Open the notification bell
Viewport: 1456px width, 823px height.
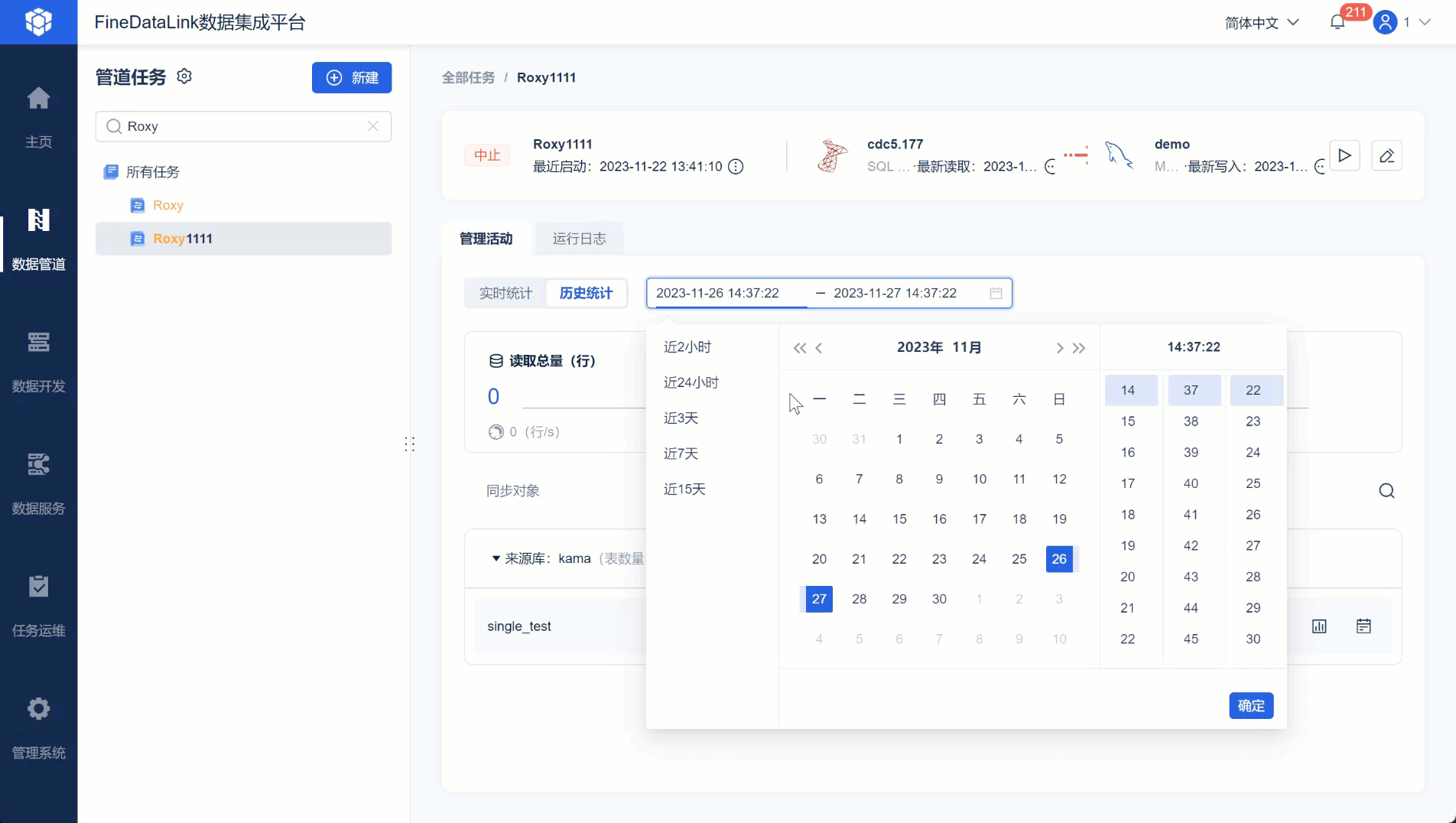point(1337,22)
